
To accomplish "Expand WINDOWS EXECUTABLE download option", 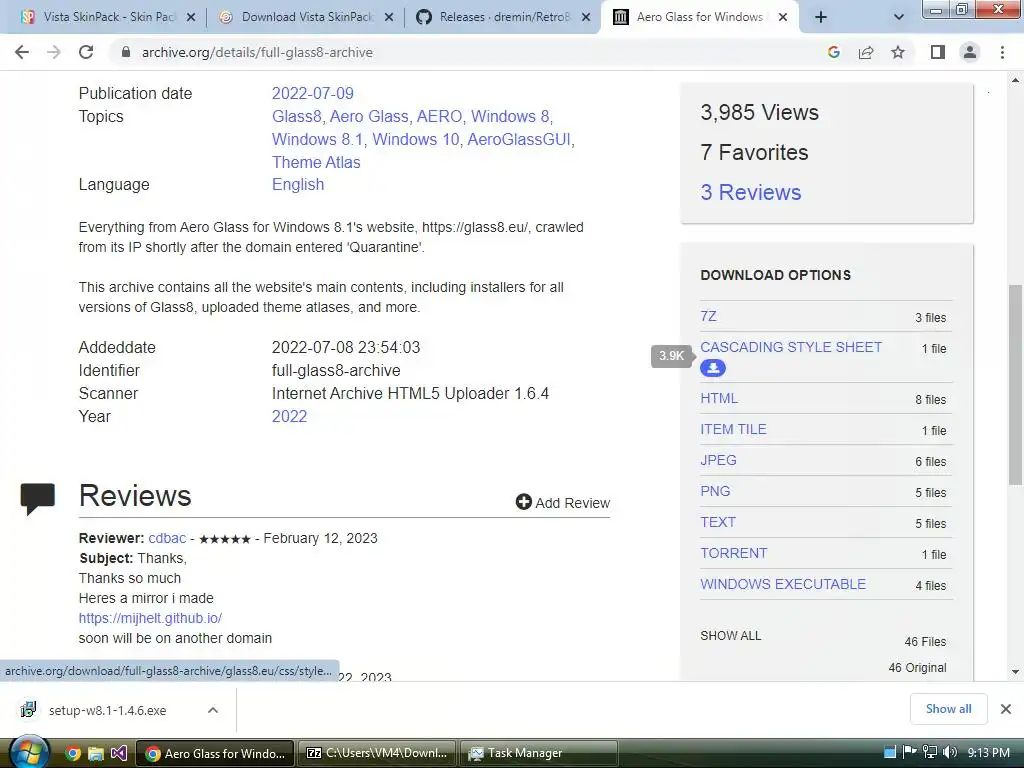I will pos(783,584).
